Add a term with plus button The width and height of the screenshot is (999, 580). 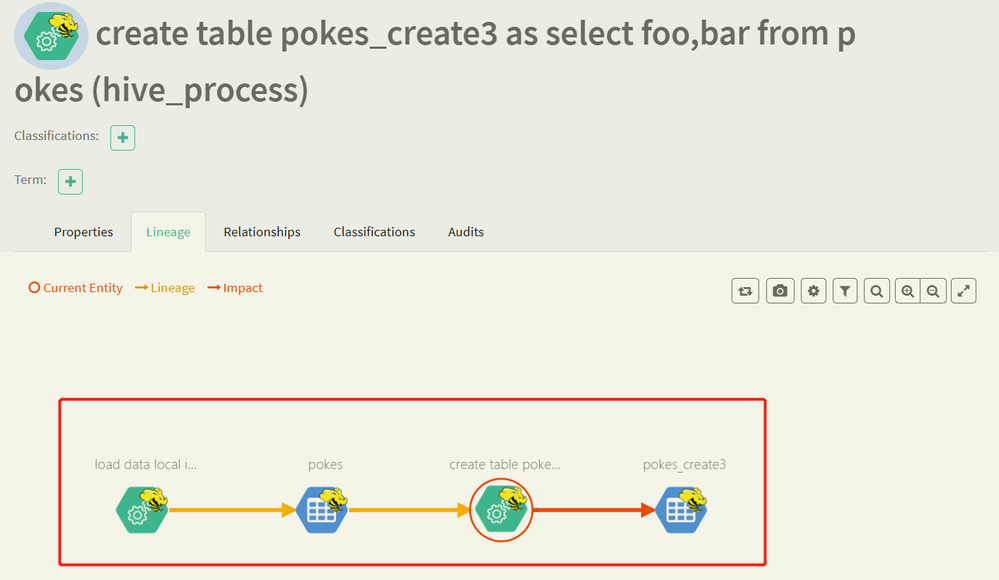pyautogui.click(x=70, y=182)
